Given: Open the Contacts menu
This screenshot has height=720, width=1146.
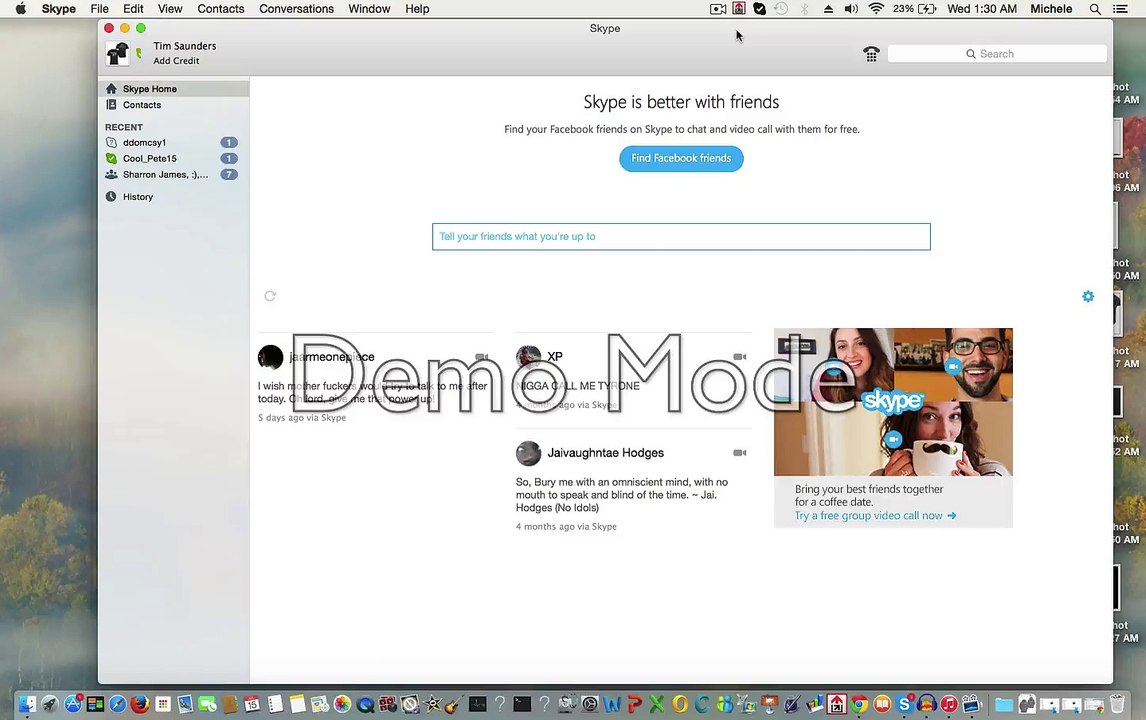Looking at the screenshot, I should click(x=221, y=9).
